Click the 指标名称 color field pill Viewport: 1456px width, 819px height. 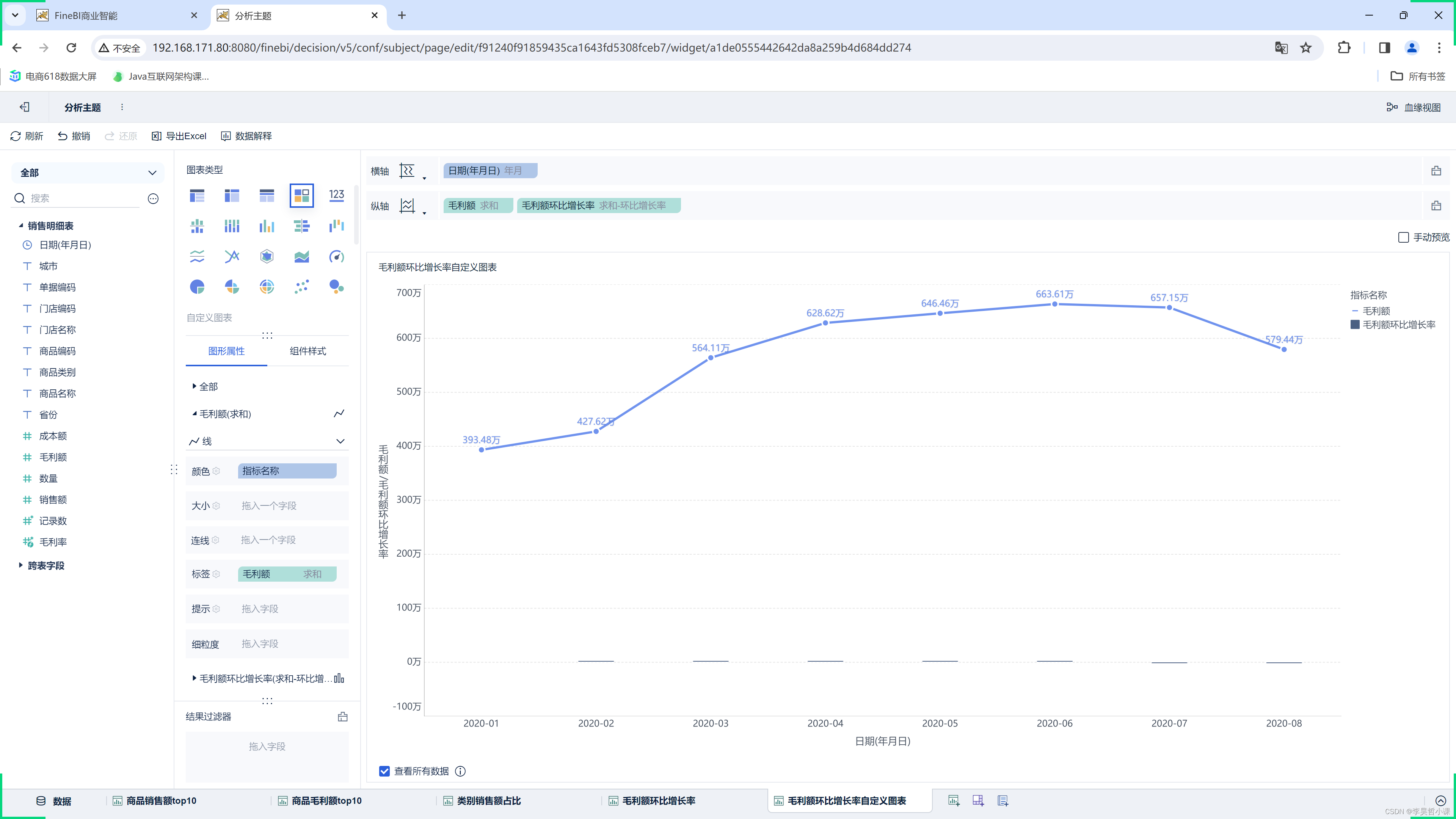pos(287,471)
